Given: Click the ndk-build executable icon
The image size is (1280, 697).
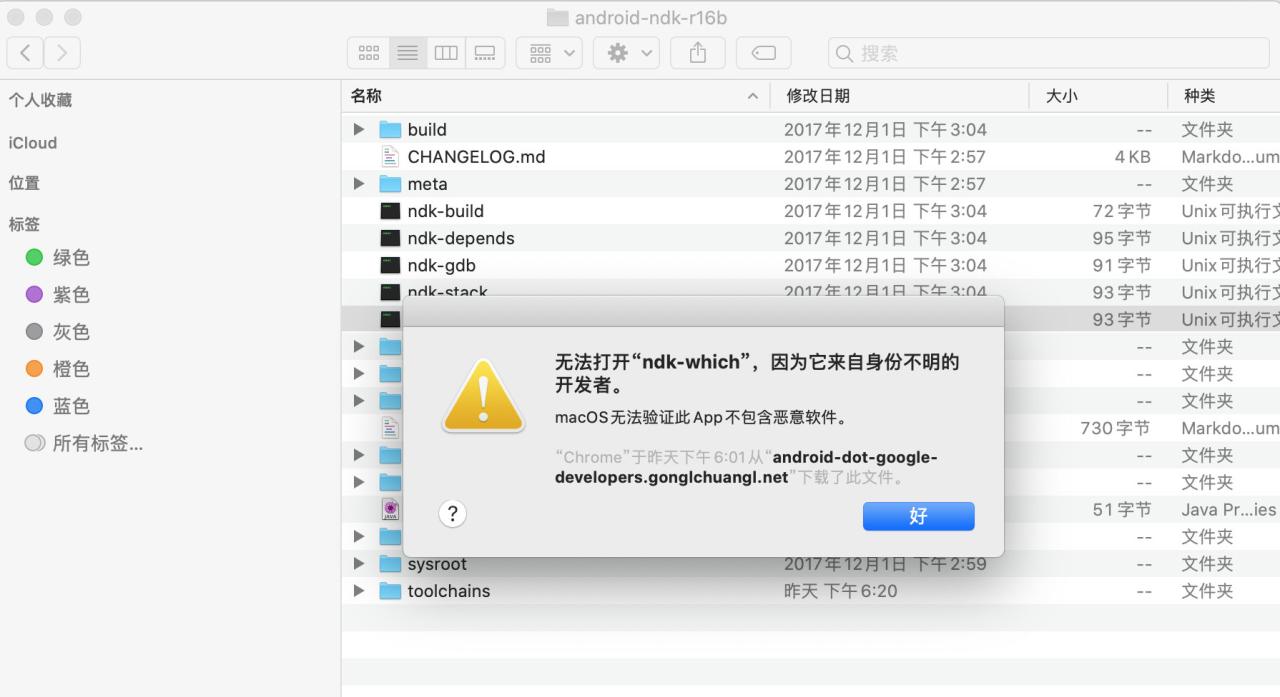Looking at the screenshot, I should [389, 211].
